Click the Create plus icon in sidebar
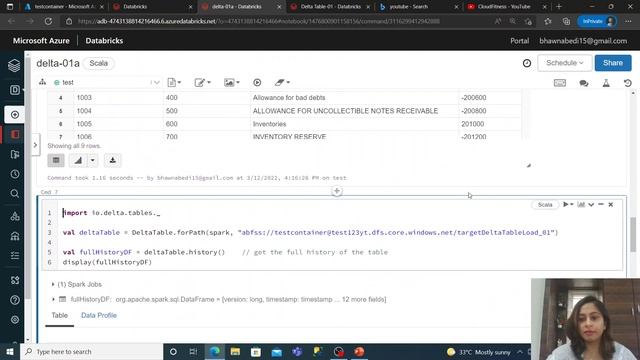The height and width of the screenshot is (360, 640). coord(15,115)
